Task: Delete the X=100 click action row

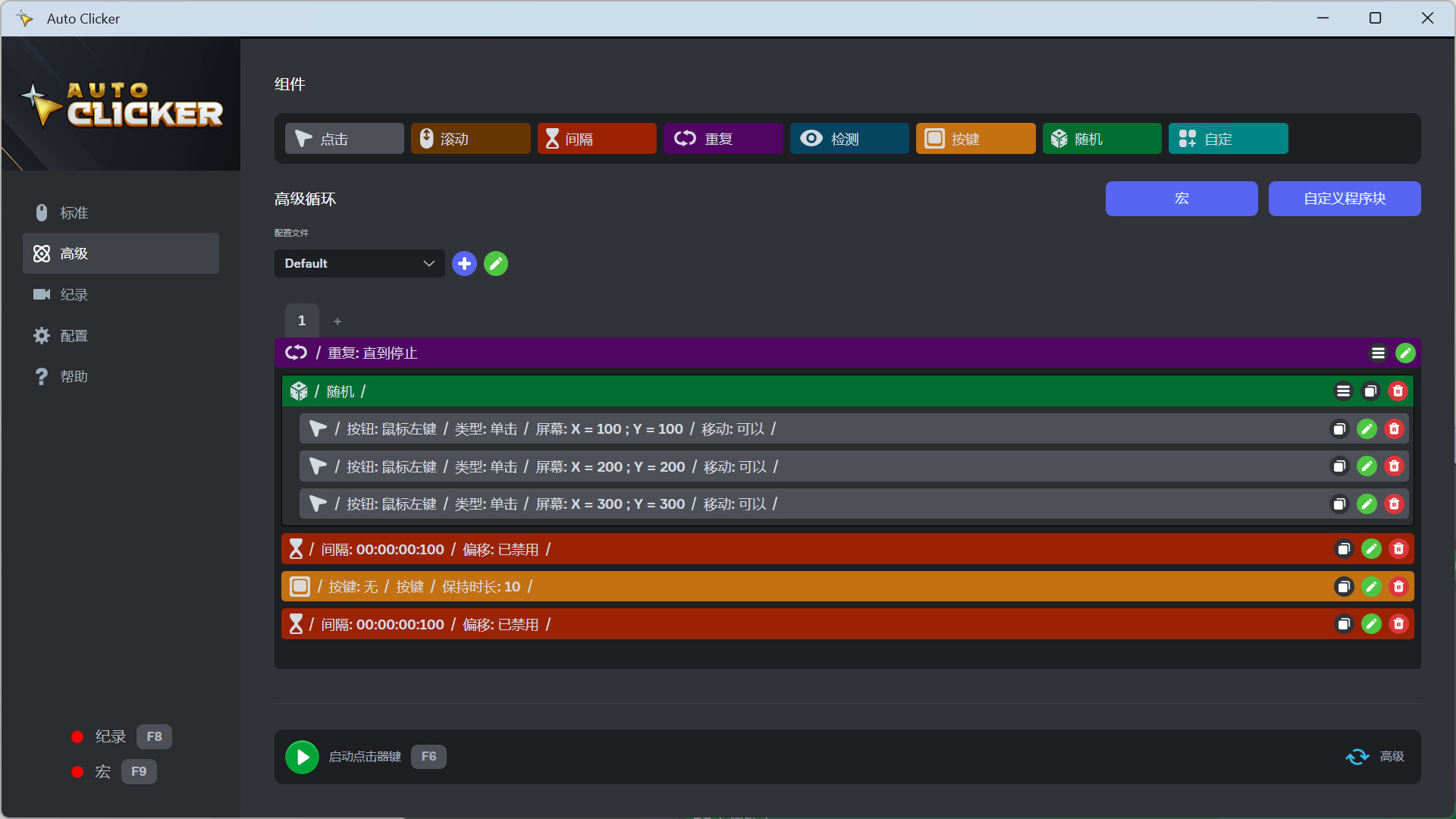Action: (1394, 429)
